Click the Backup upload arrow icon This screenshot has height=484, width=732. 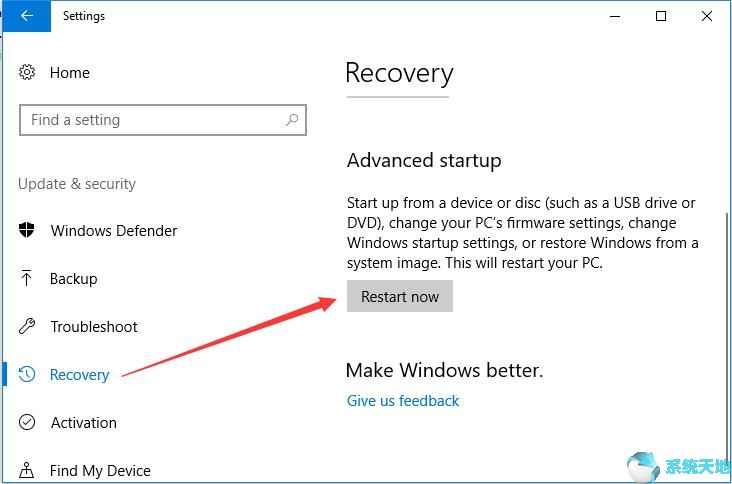[x=27, y=278]
